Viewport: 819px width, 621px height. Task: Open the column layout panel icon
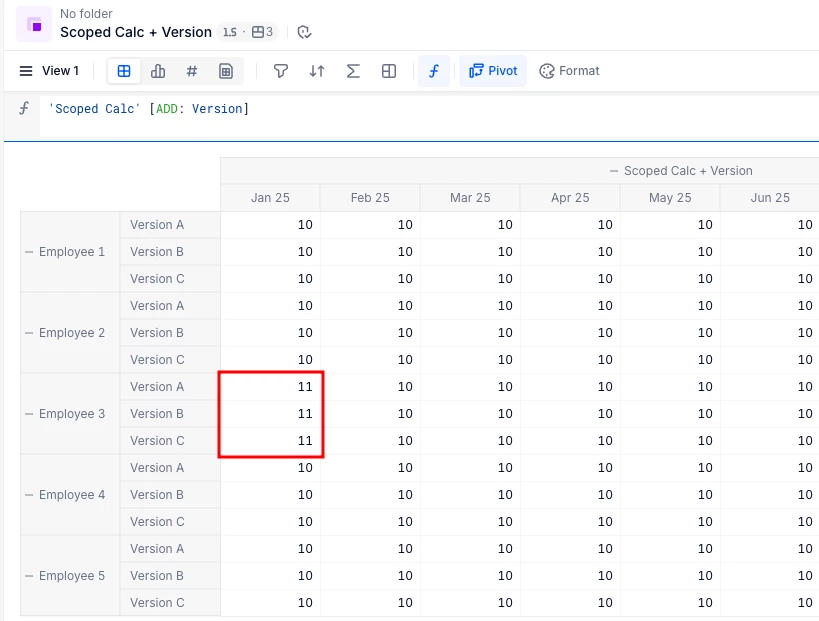(389, 71)
